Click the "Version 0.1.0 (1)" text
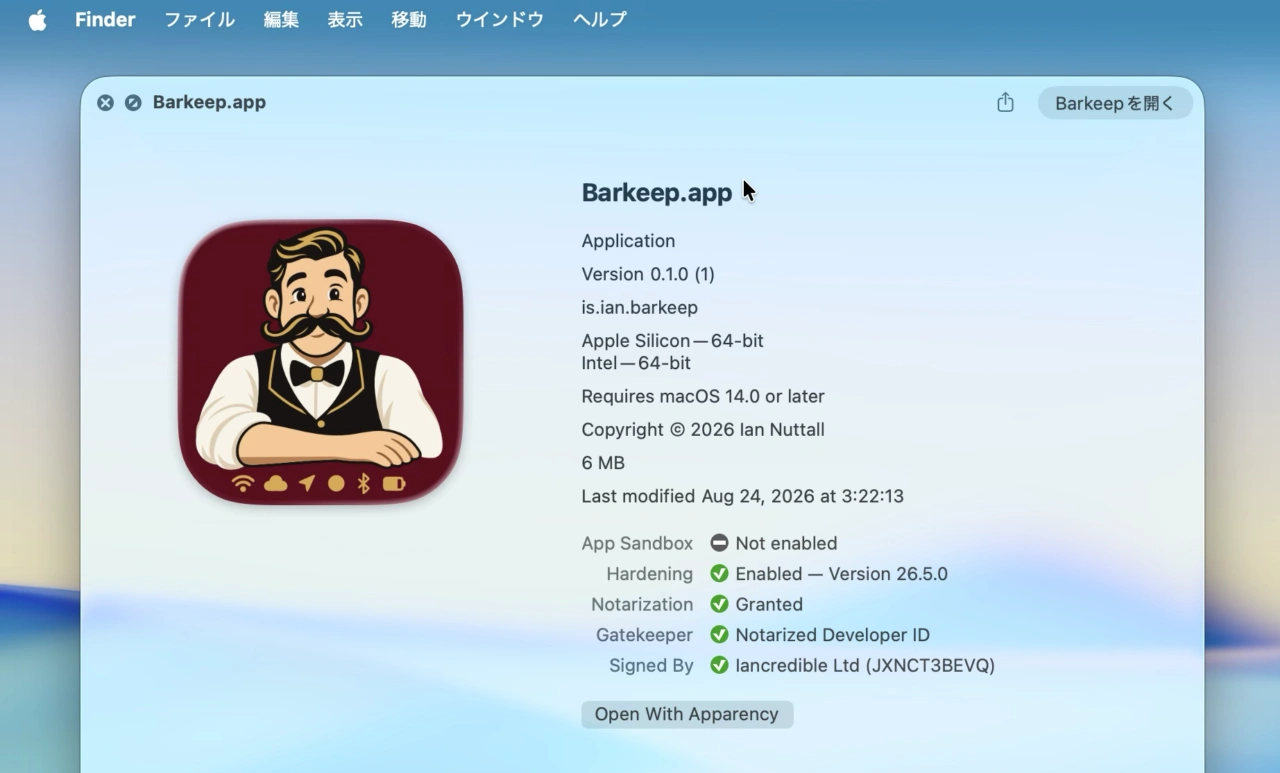 pyautogui.click(x=648, y=274)
